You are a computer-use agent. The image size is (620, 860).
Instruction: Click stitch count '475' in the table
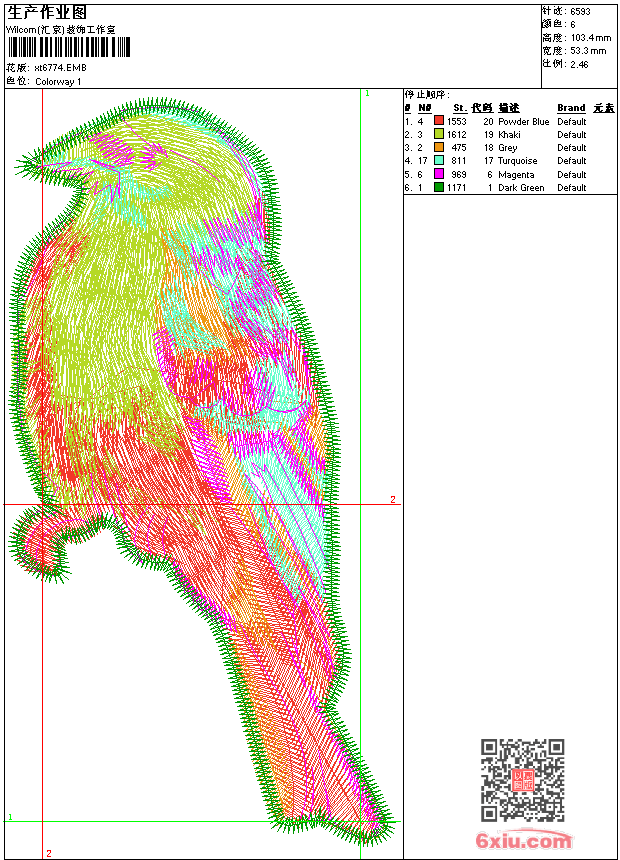[x=459, y=148]
